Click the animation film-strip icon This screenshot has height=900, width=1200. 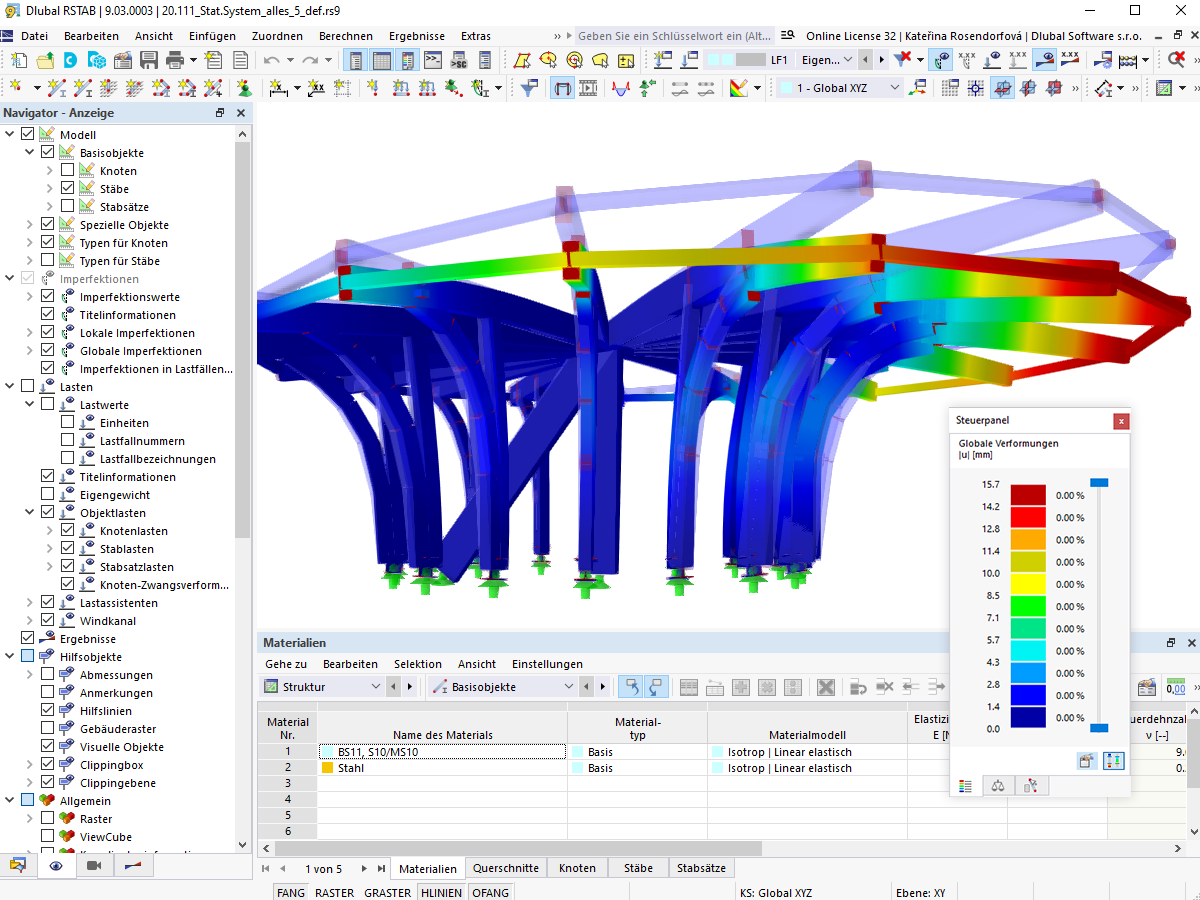point(588,88)
